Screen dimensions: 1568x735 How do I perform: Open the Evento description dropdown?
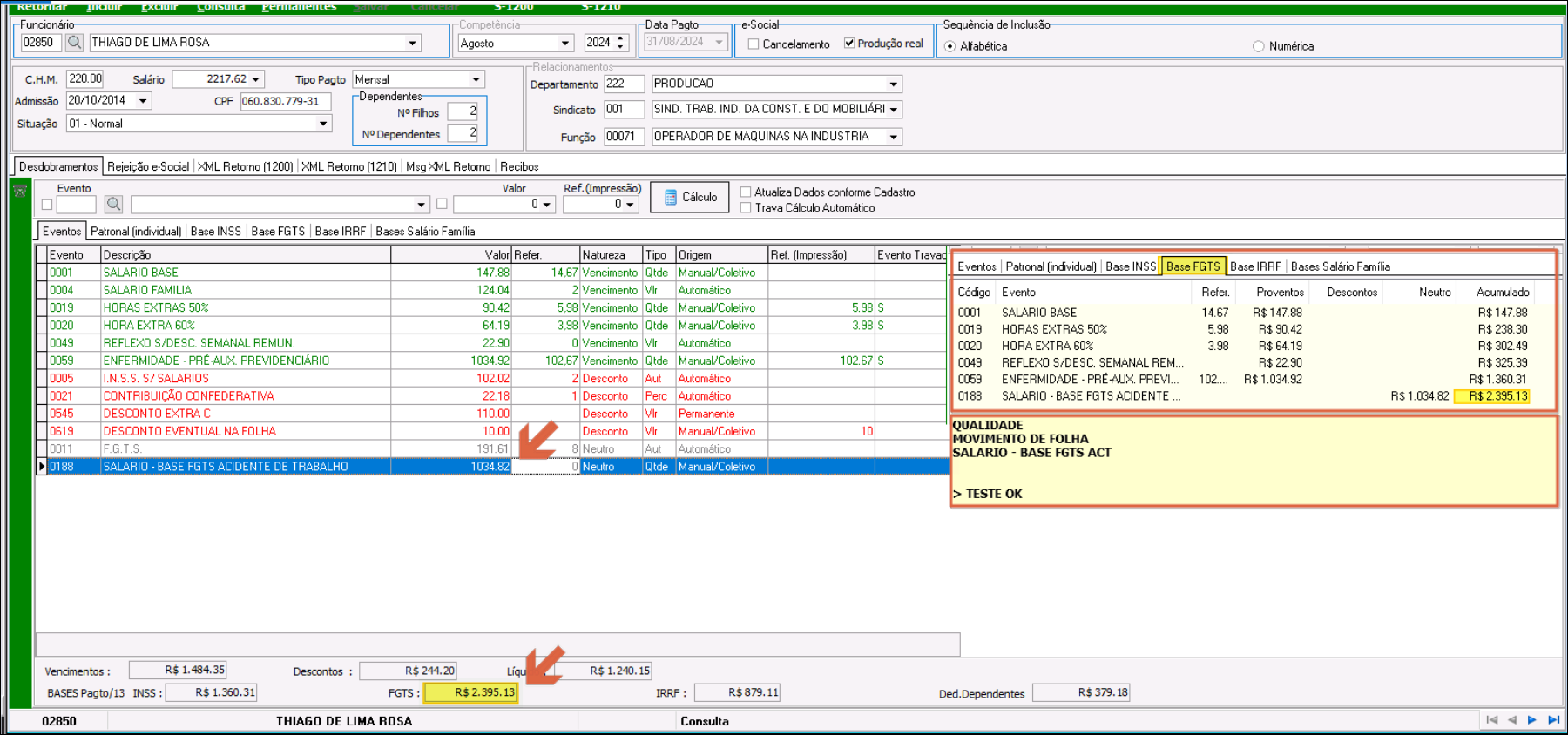(x=421, y=205)
